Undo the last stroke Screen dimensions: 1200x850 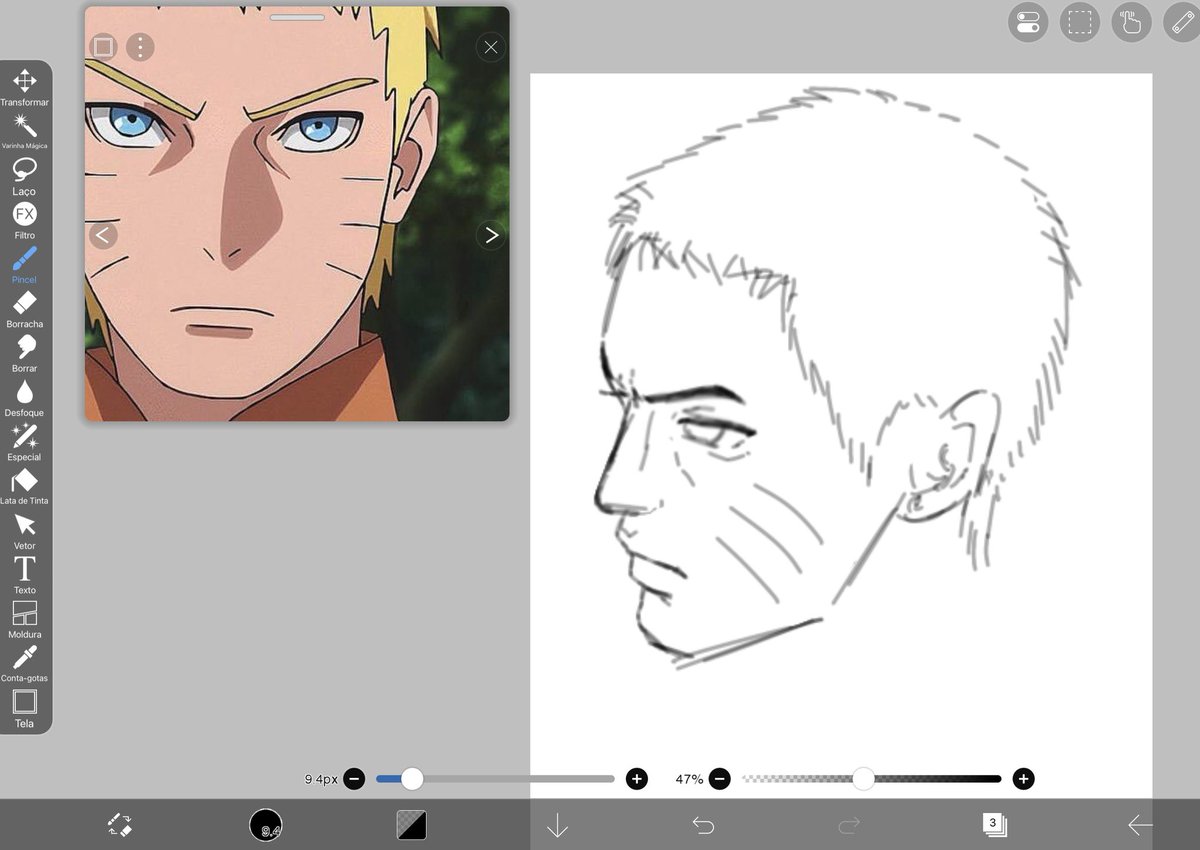[x=703, y=825]
